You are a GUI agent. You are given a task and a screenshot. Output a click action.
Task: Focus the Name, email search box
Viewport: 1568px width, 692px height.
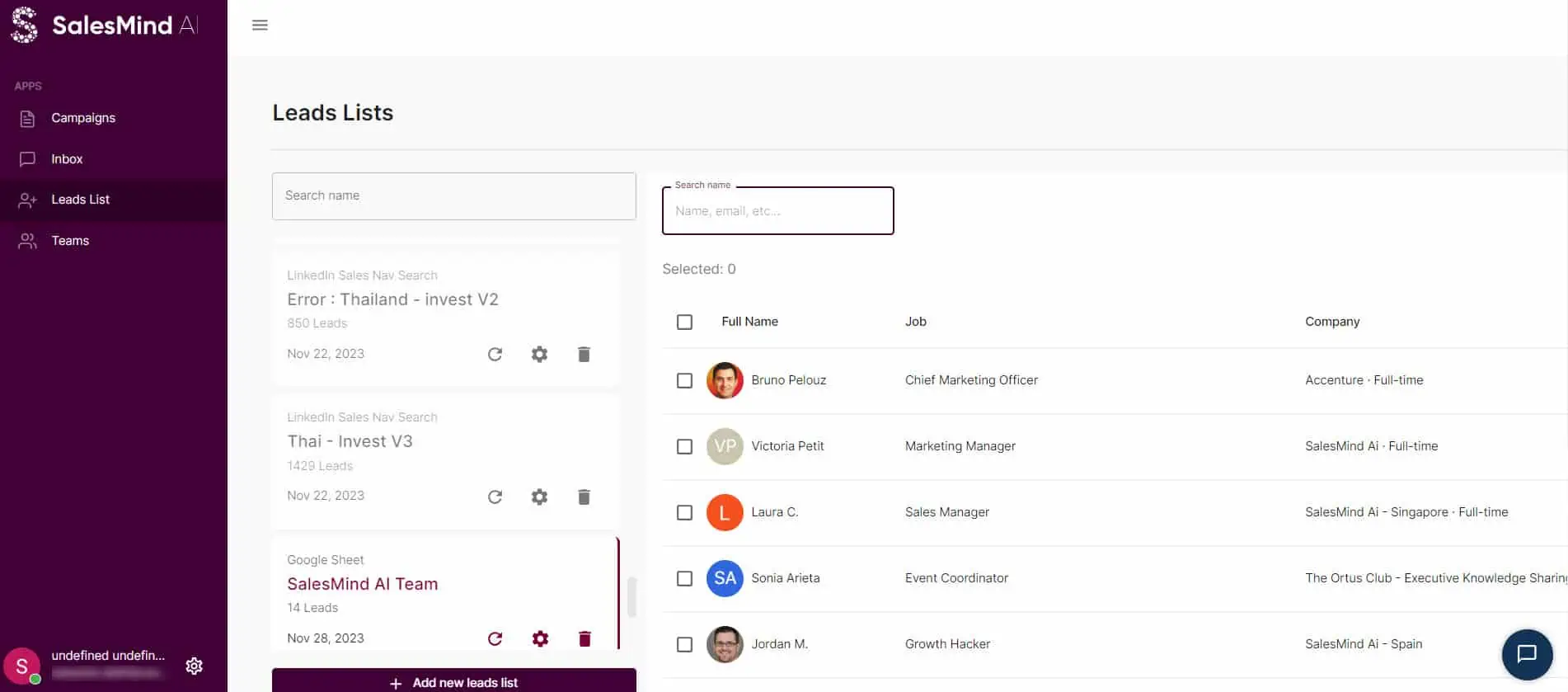click(778, 211)
